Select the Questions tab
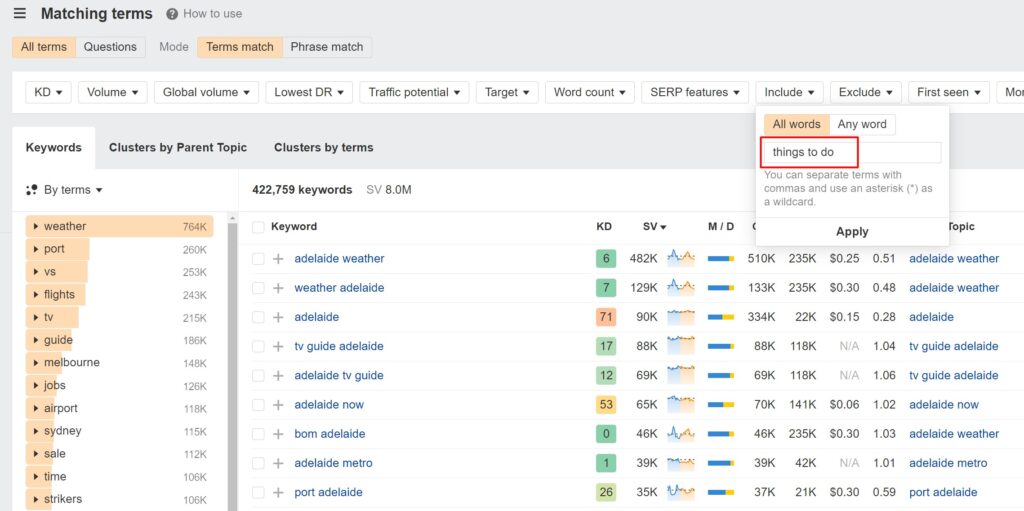Screen dimensions: 1024x511 coord(110,47)
